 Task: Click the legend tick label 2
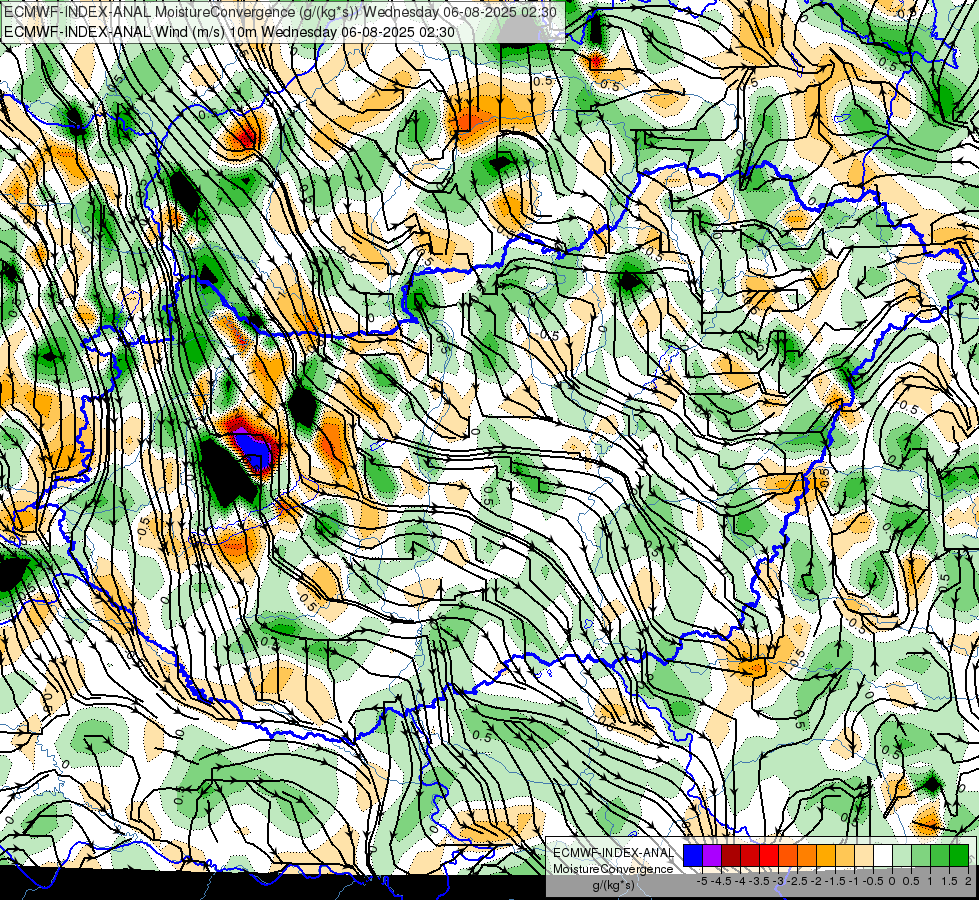(x=968, y=881)
